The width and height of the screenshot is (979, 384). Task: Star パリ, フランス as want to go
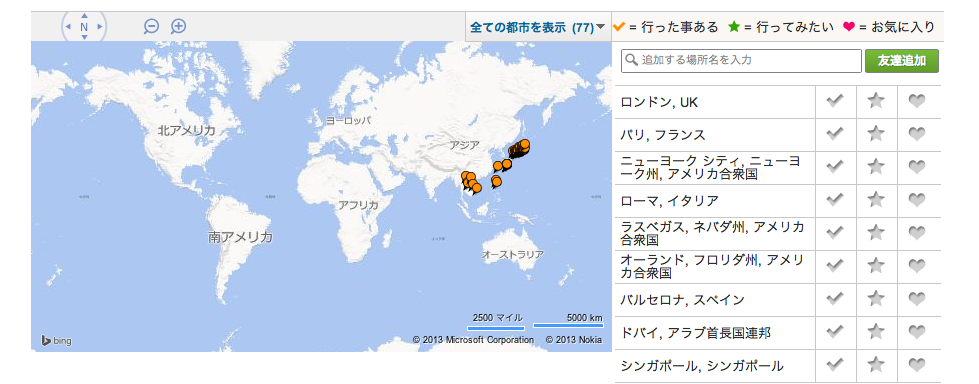click(x=876, y=134)
